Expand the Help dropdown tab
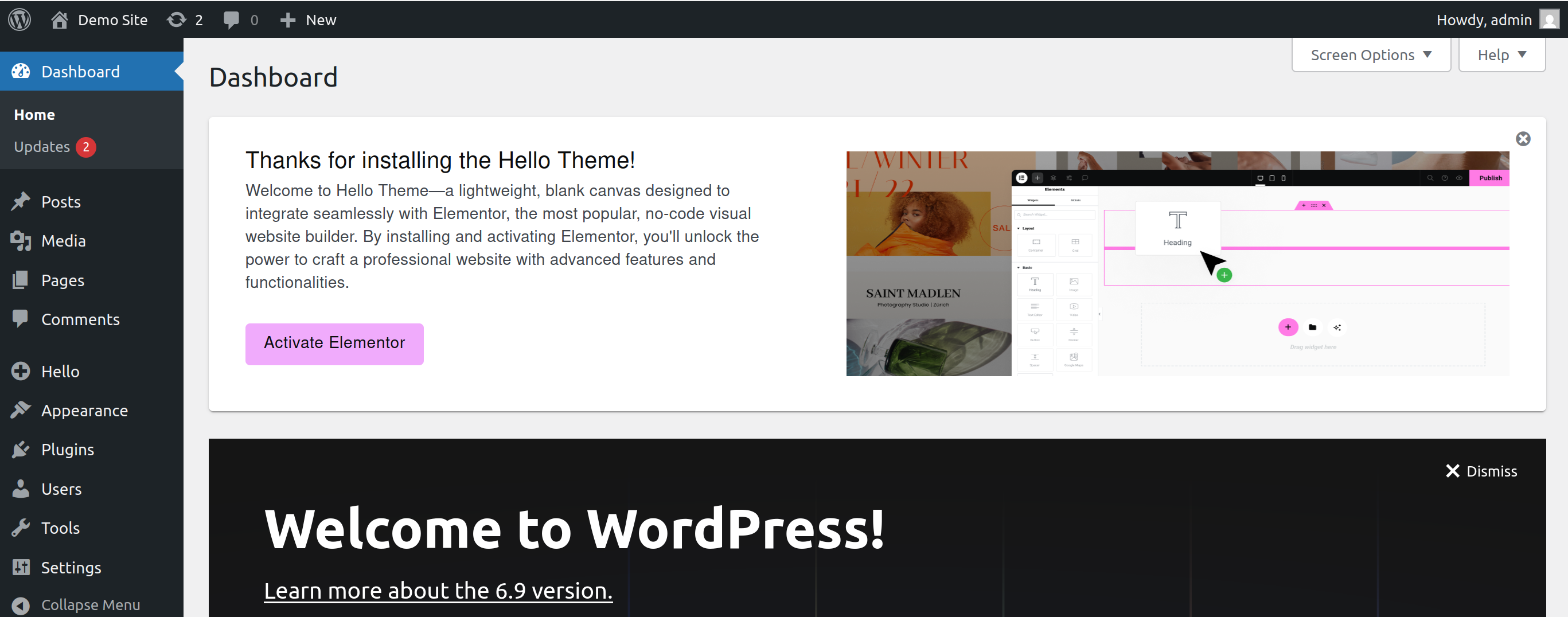Image resolution: width=1568 pixels, height=617 pixels. (1501, 55)
